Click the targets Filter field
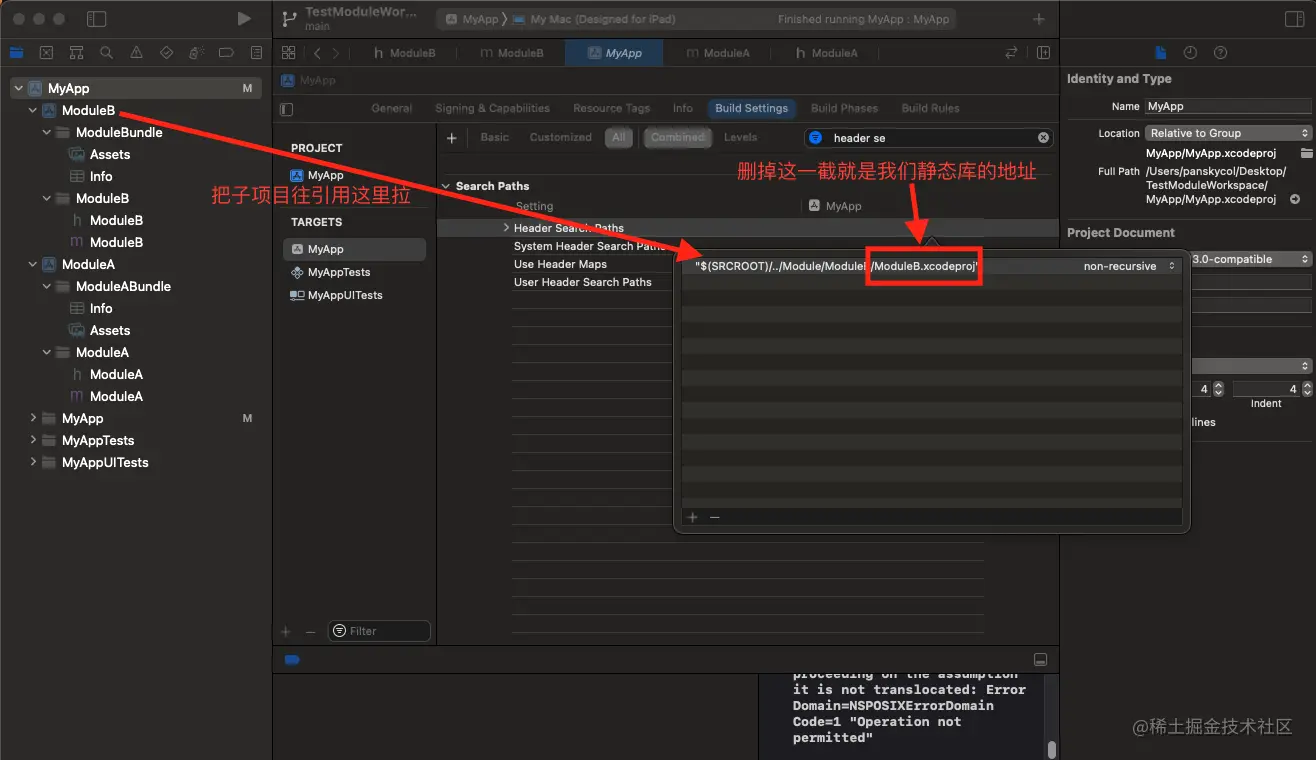The image size is (1316, 760). pos(379,631)
